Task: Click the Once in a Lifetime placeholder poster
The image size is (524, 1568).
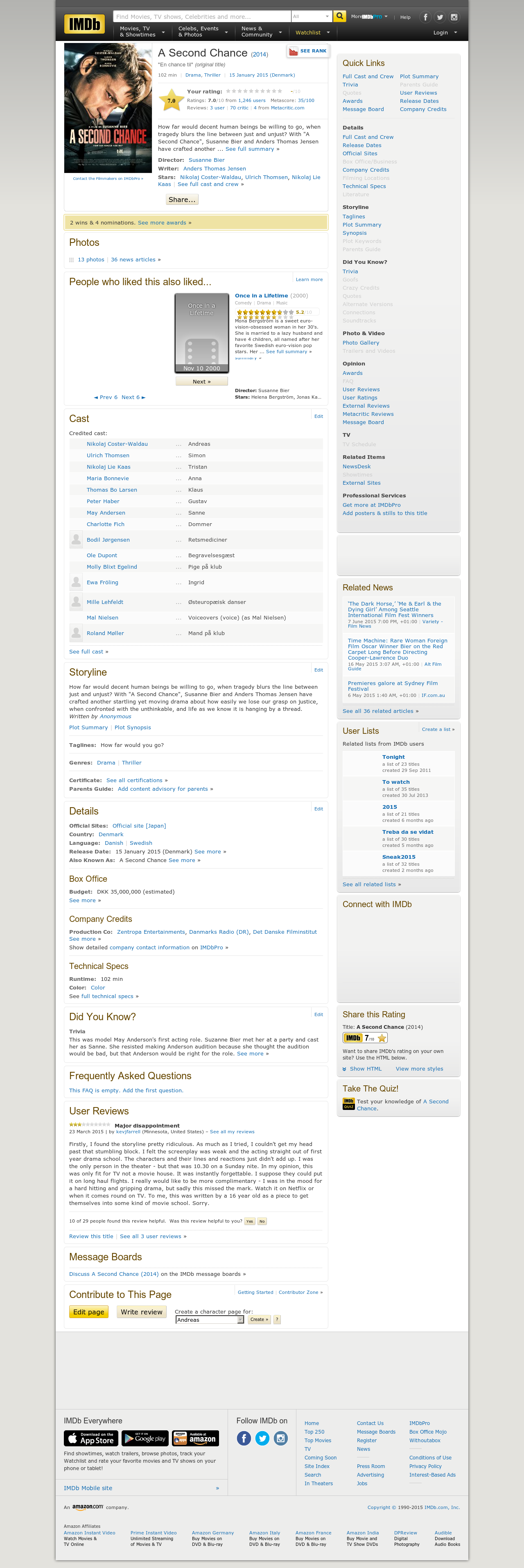Action: coord(202,333)
